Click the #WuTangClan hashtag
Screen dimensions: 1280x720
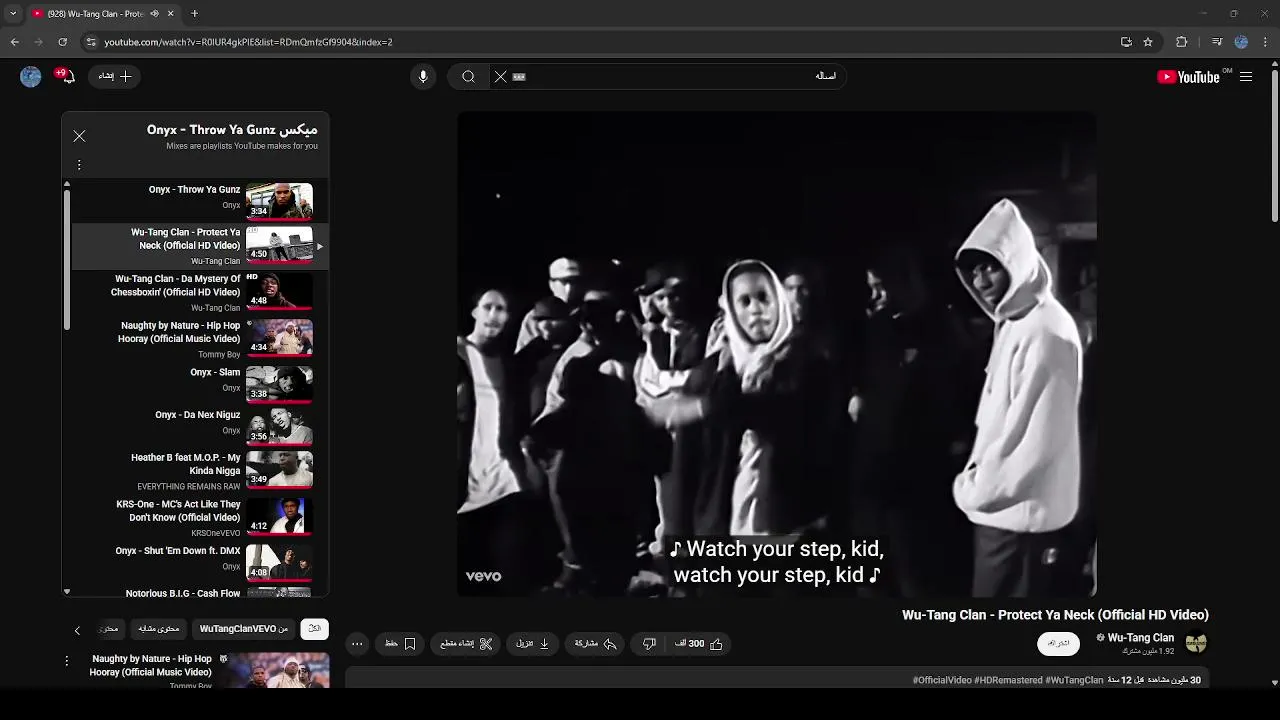point(1074,680)
